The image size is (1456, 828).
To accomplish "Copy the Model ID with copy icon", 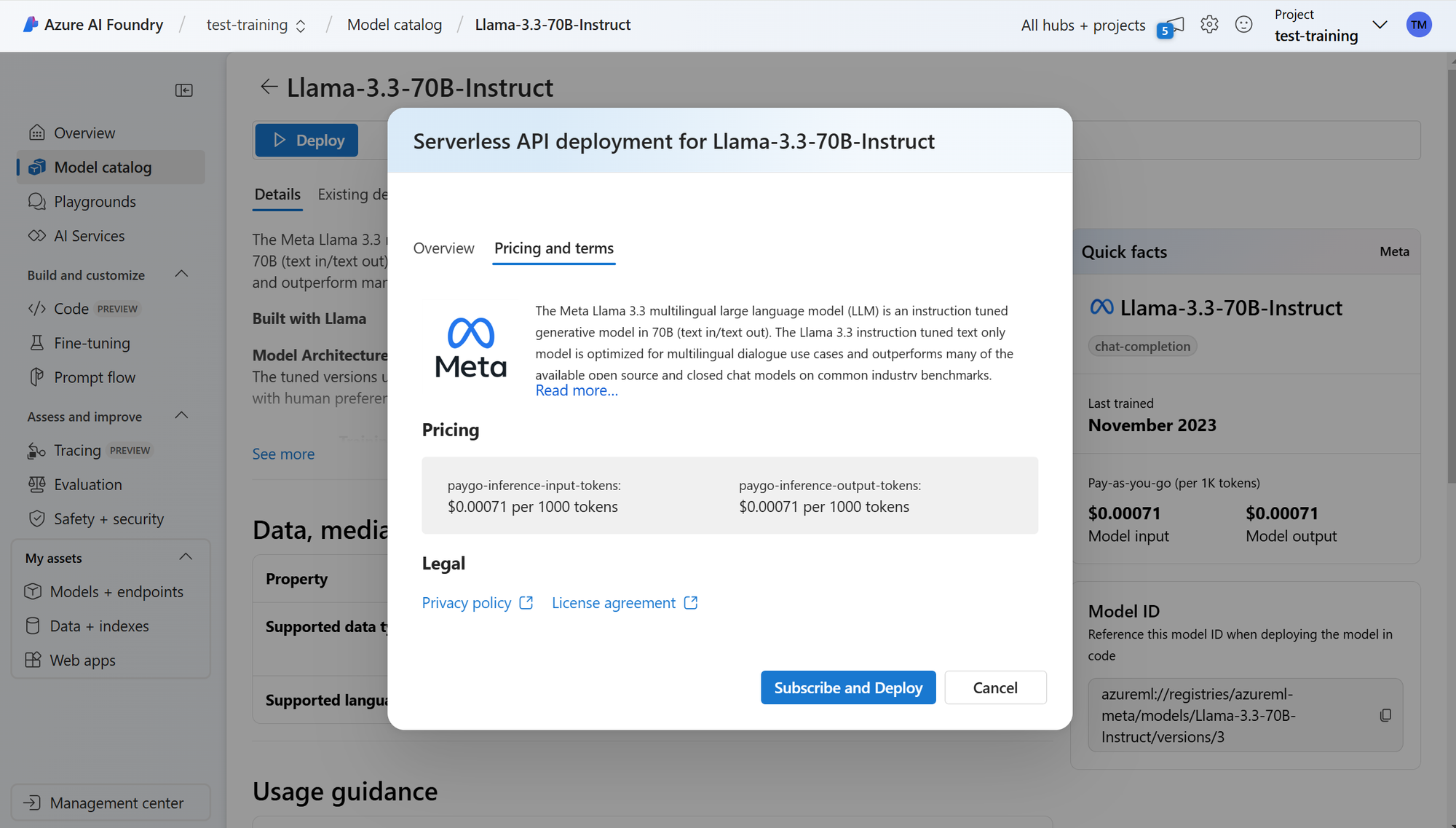I will pos(1385,715).
